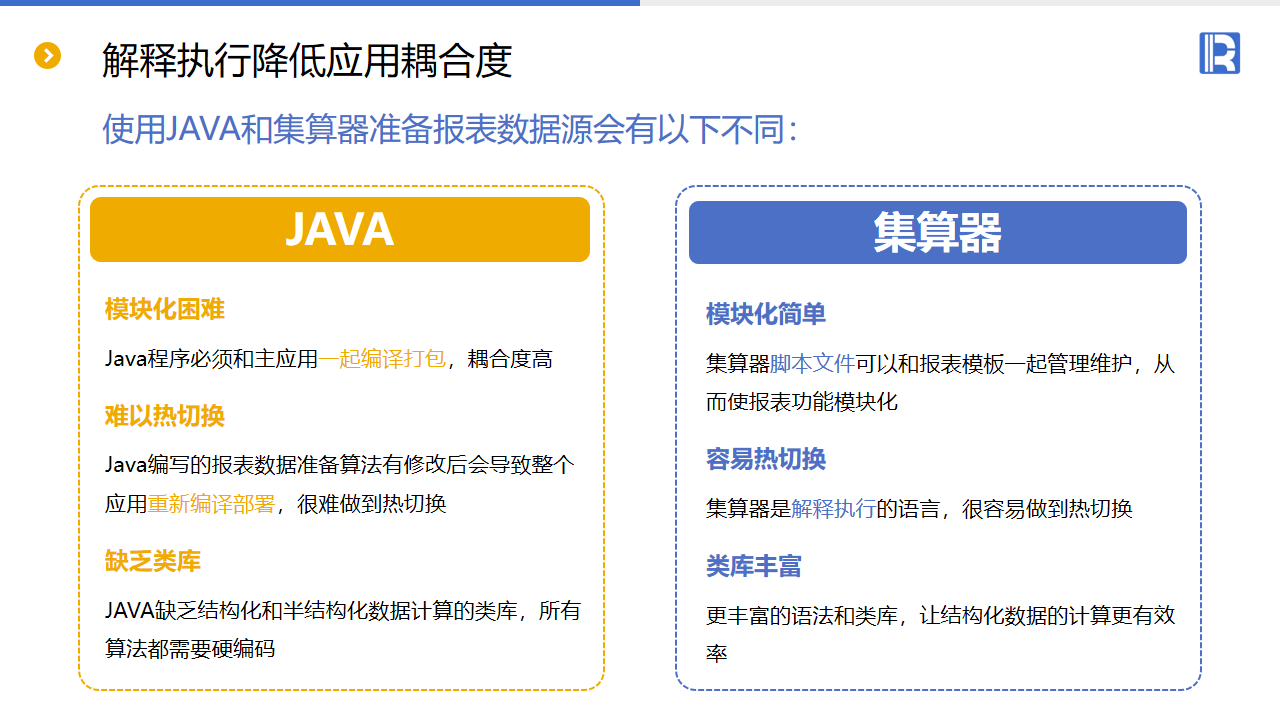Click the phrase "更丰富的语法和类库"
Viewport: 1280px width, 720px height.
(x=802, y=616)
